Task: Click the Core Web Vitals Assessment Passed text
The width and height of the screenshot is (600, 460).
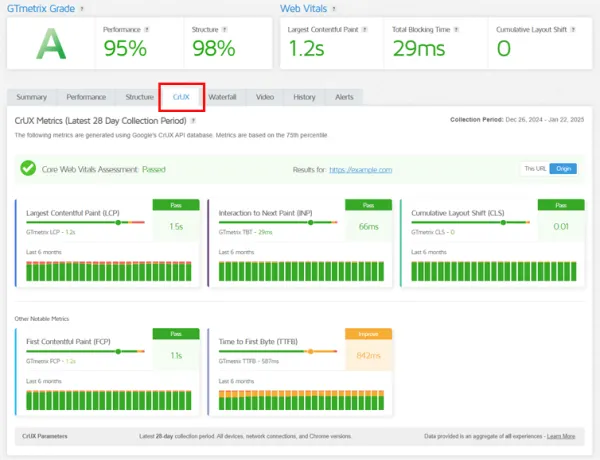Action: pos(104,170)
